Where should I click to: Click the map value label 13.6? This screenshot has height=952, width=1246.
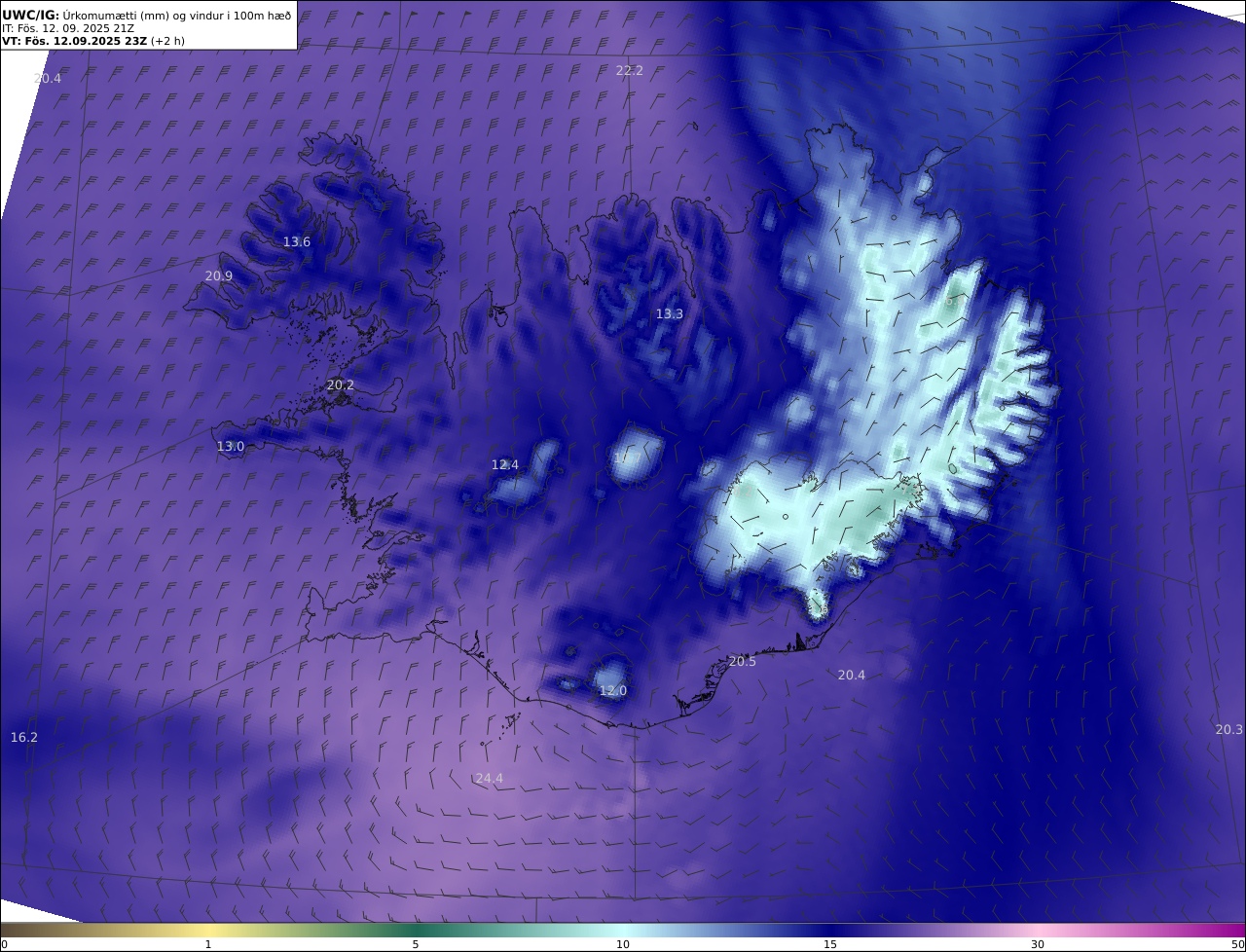297,242
